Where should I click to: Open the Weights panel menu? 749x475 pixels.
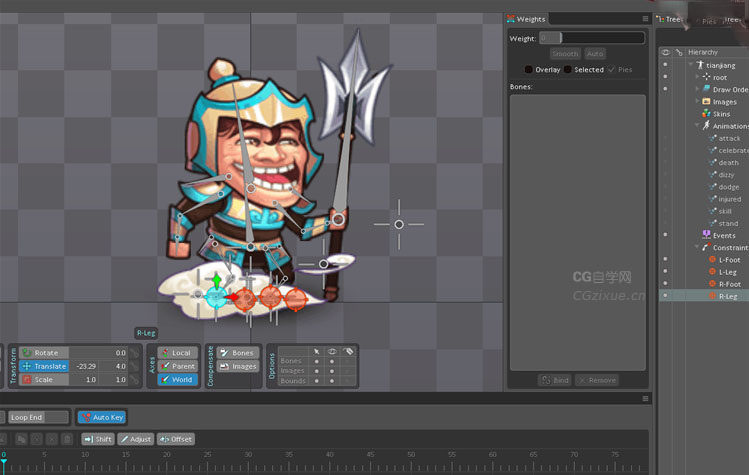pyautogui.click(x=645, y=19)
